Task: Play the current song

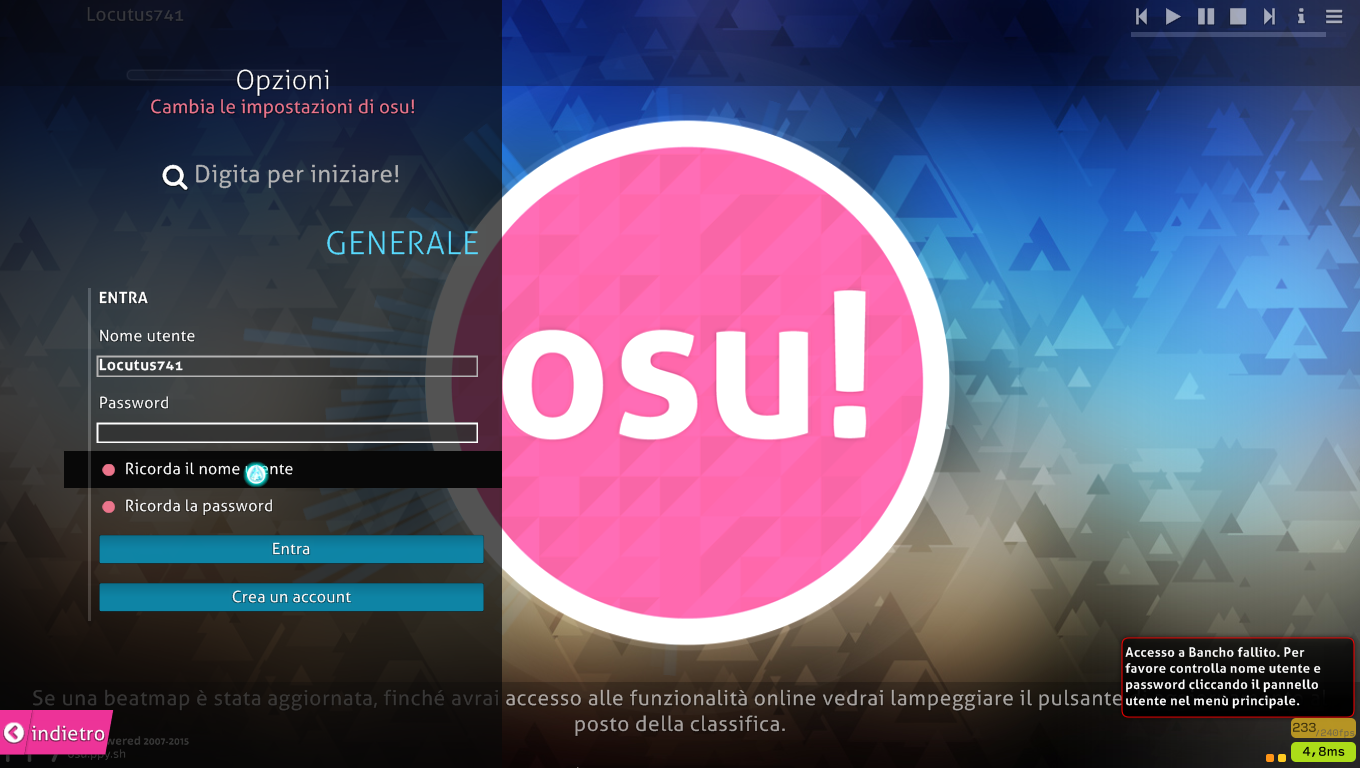Action: (x=1174, y=16)
